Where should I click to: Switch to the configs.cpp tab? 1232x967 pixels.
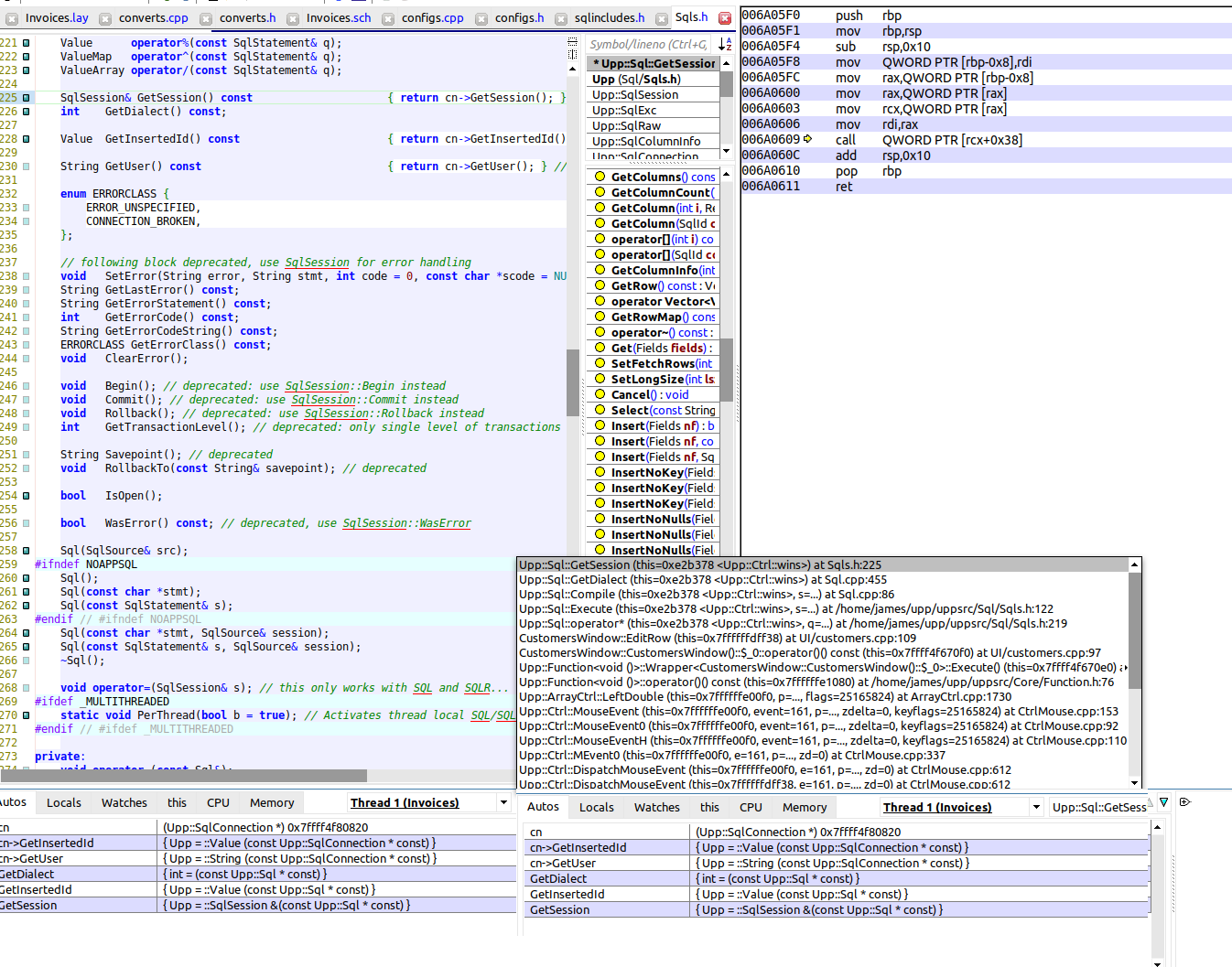tap(433, 17)
